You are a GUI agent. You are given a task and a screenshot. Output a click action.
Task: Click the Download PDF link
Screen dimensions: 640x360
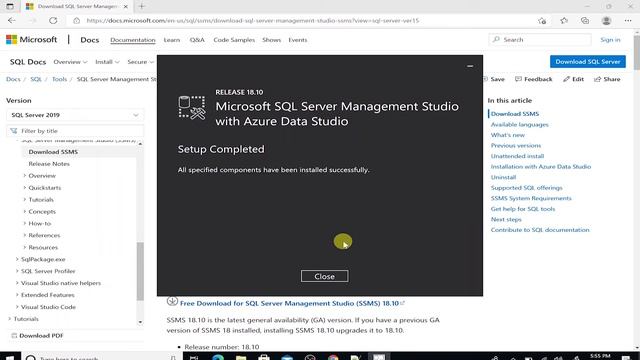click(x=37, y=336)
